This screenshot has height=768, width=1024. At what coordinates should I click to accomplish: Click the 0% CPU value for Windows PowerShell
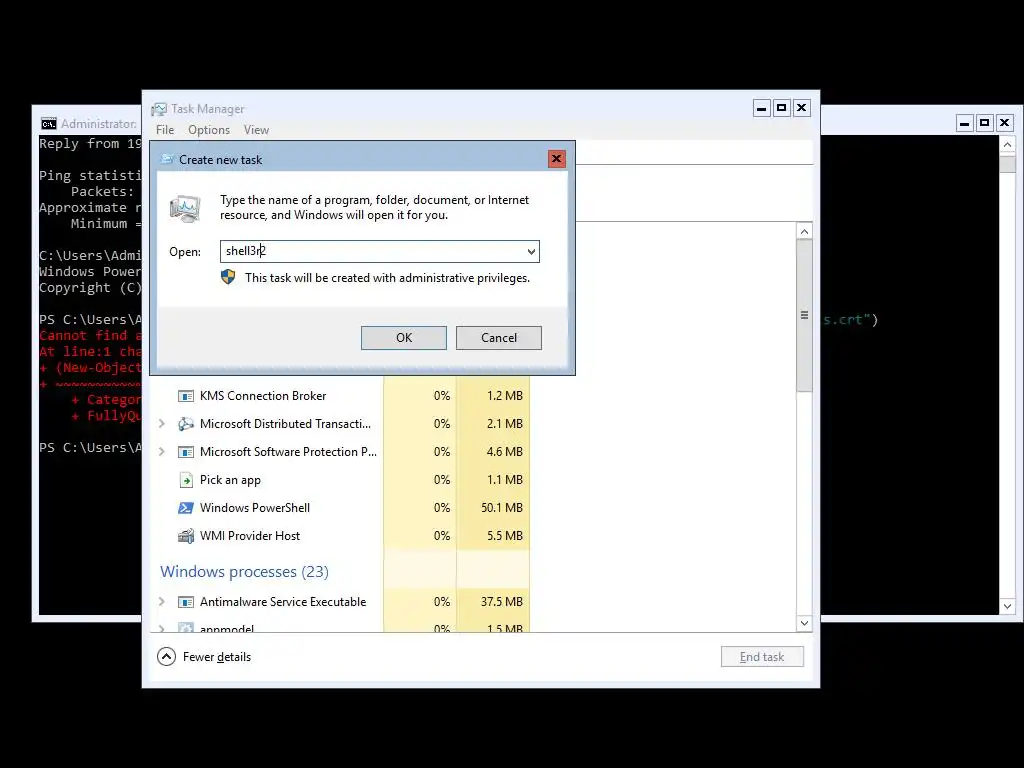coord(441,508)
